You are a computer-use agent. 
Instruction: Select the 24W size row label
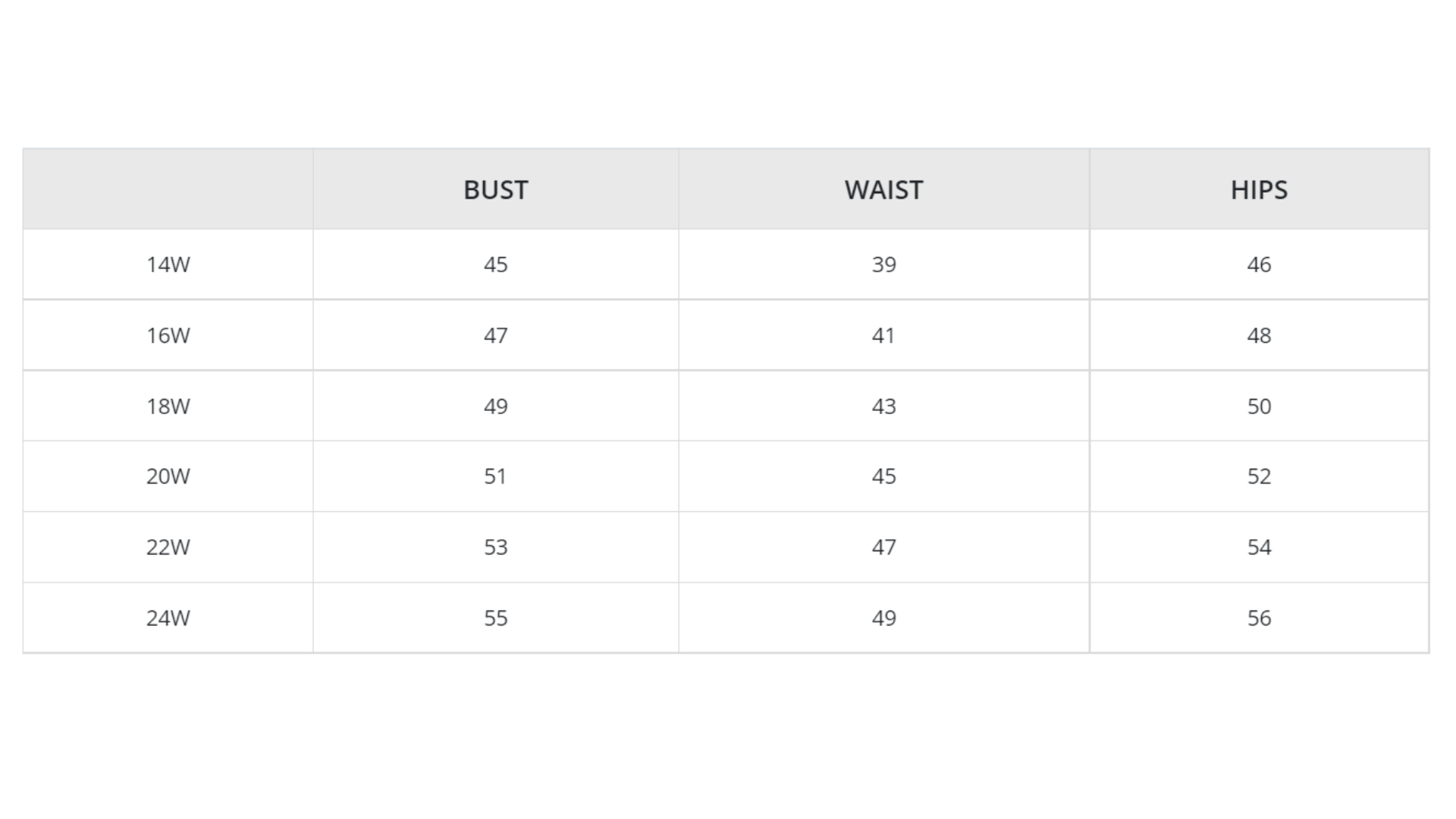tap(168, 618)
